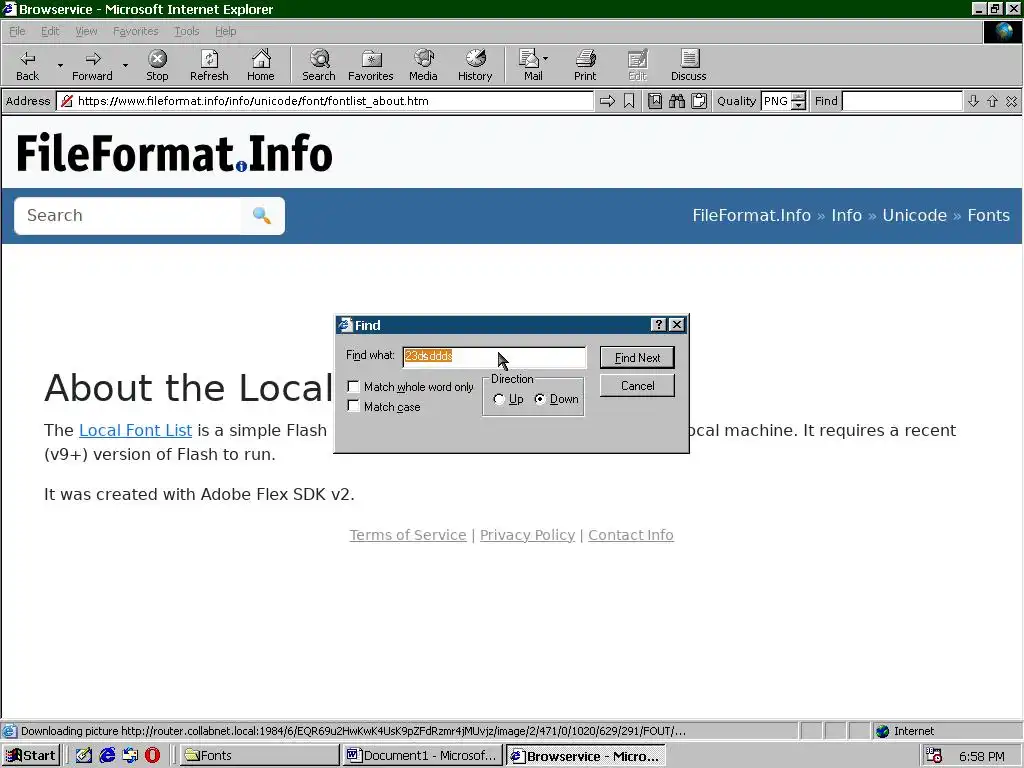1024x768 pixels.
Task: Open the Edit menu
Action: (x=50, y=31)
